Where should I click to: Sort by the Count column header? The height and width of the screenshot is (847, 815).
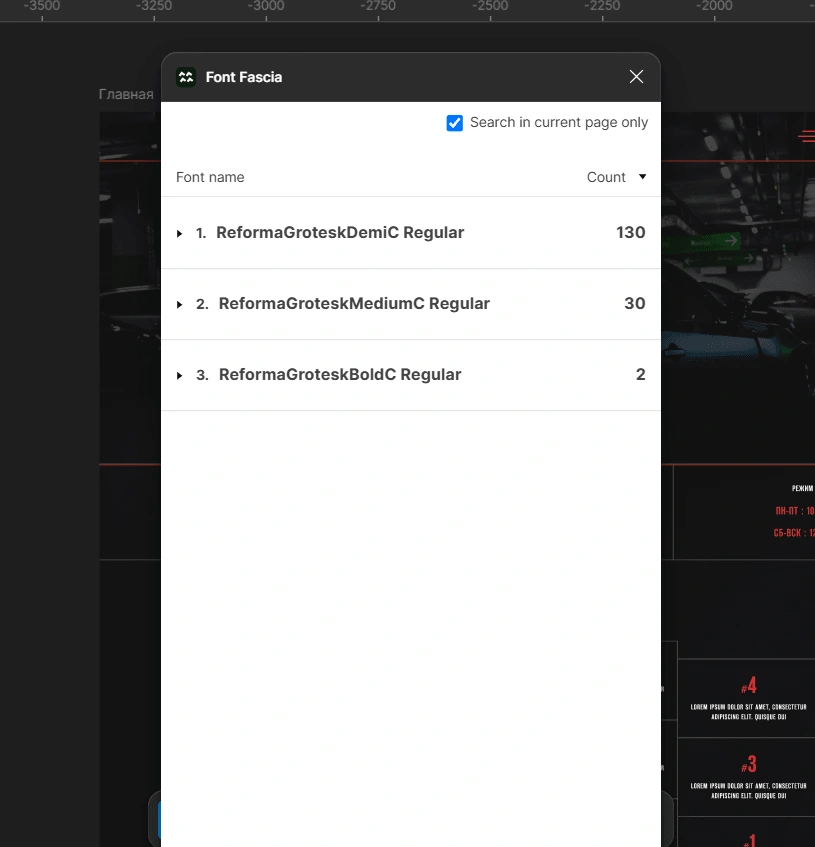tap(606, 177)
